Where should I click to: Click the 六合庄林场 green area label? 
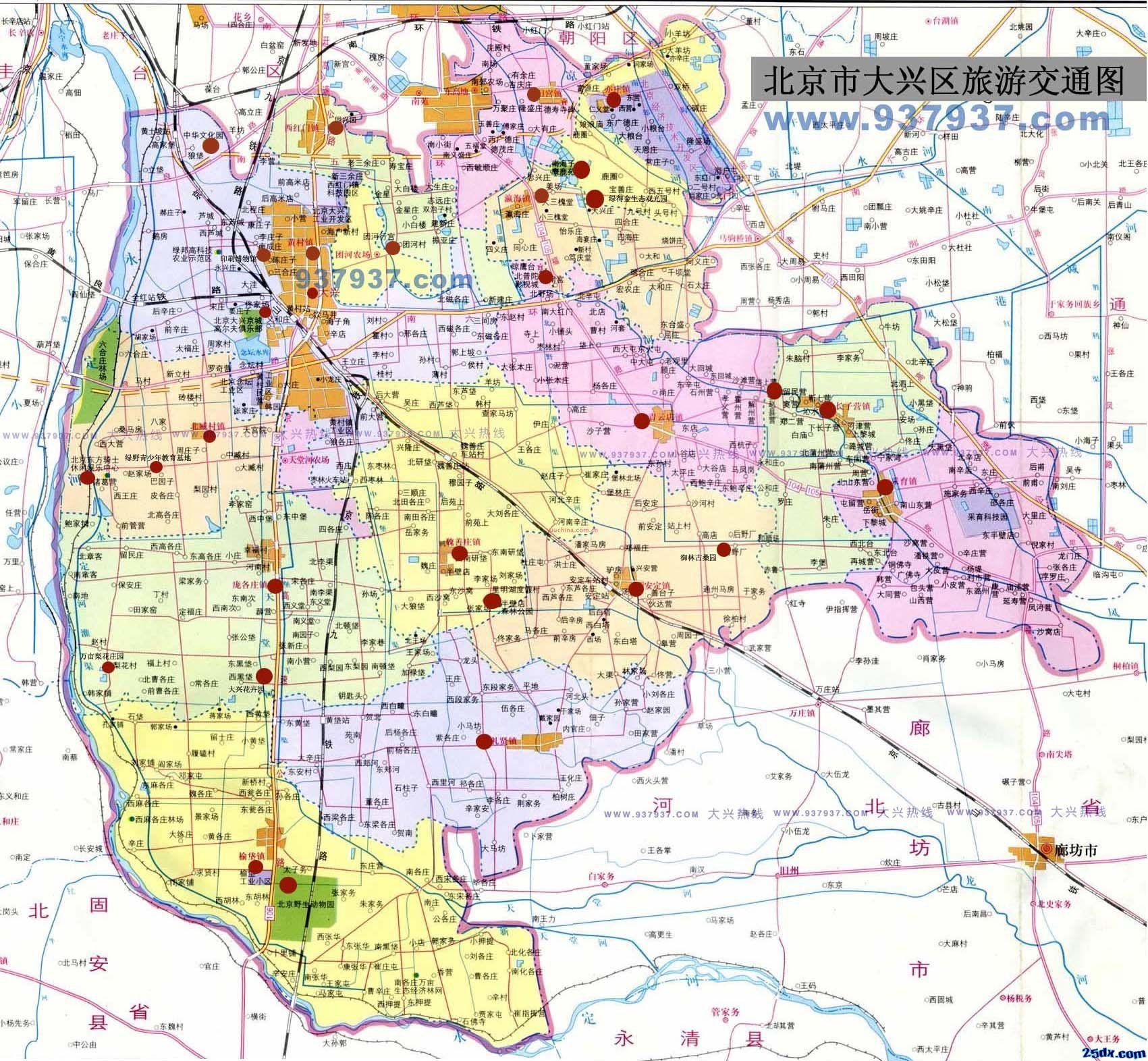click(103, 362)
